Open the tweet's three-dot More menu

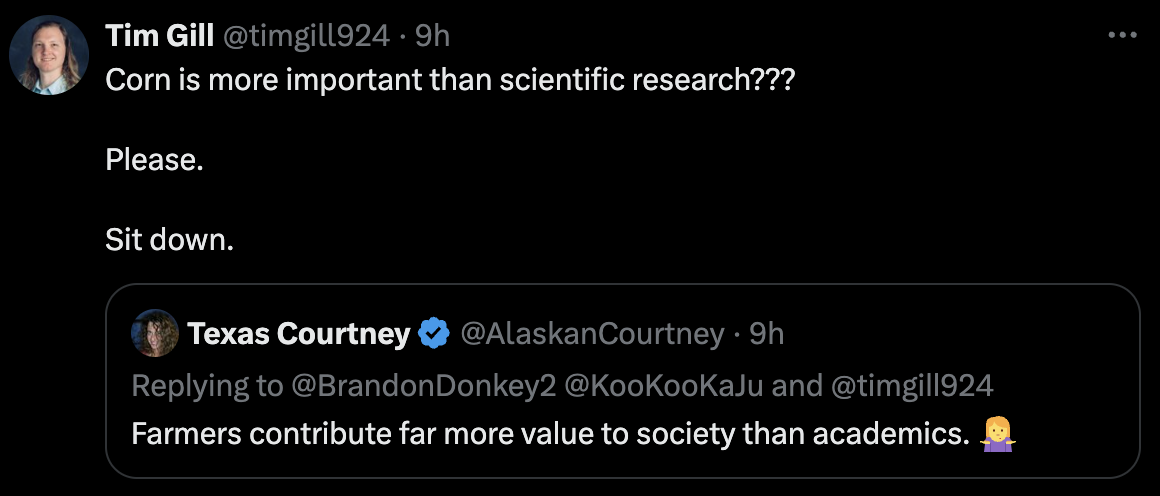(x=1123, y=36)
